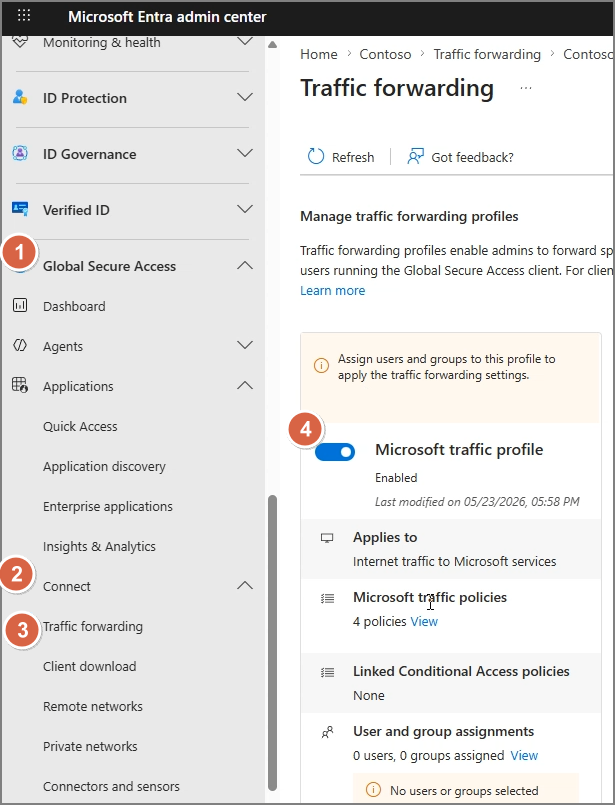Open Connectors and sensors menu item

pos(111,787)
